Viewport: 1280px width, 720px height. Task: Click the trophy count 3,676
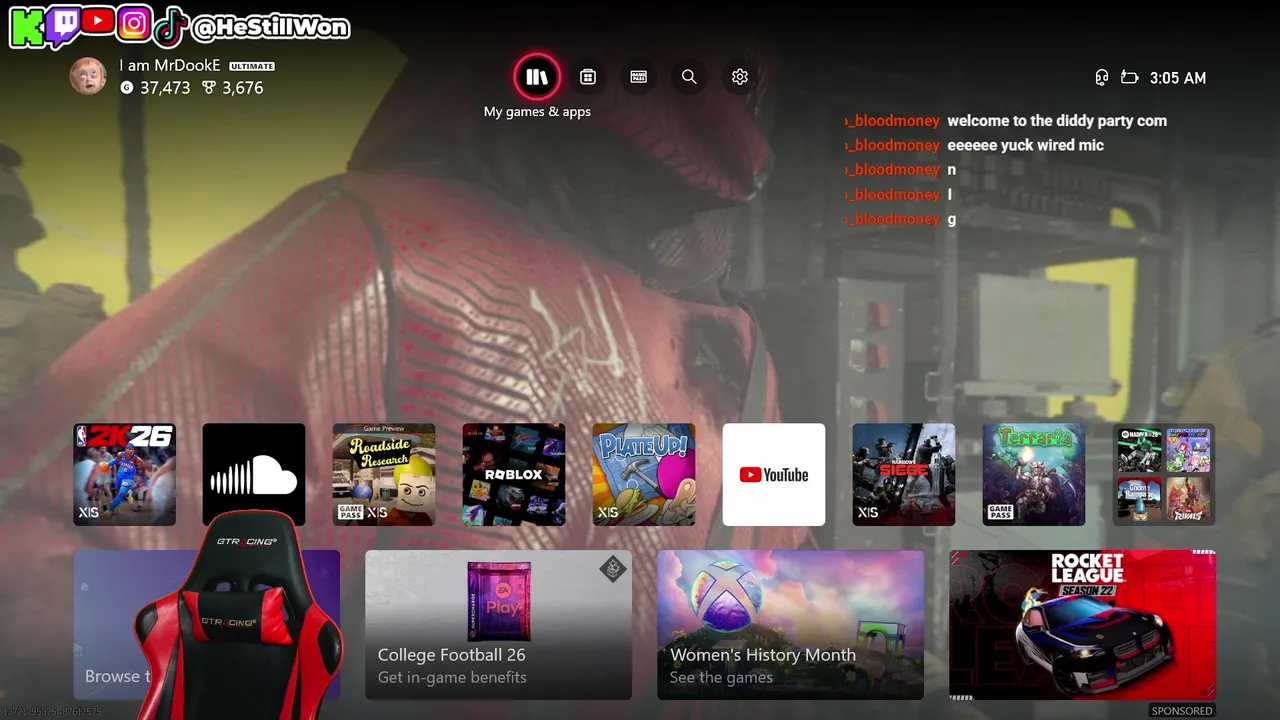(x=243, y=88)
